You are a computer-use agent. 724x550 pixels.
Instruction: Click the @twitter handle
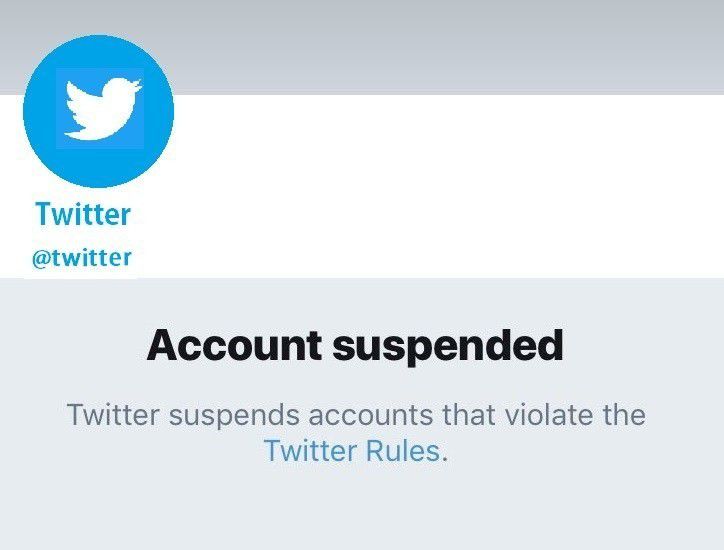[x=83, y=257]
